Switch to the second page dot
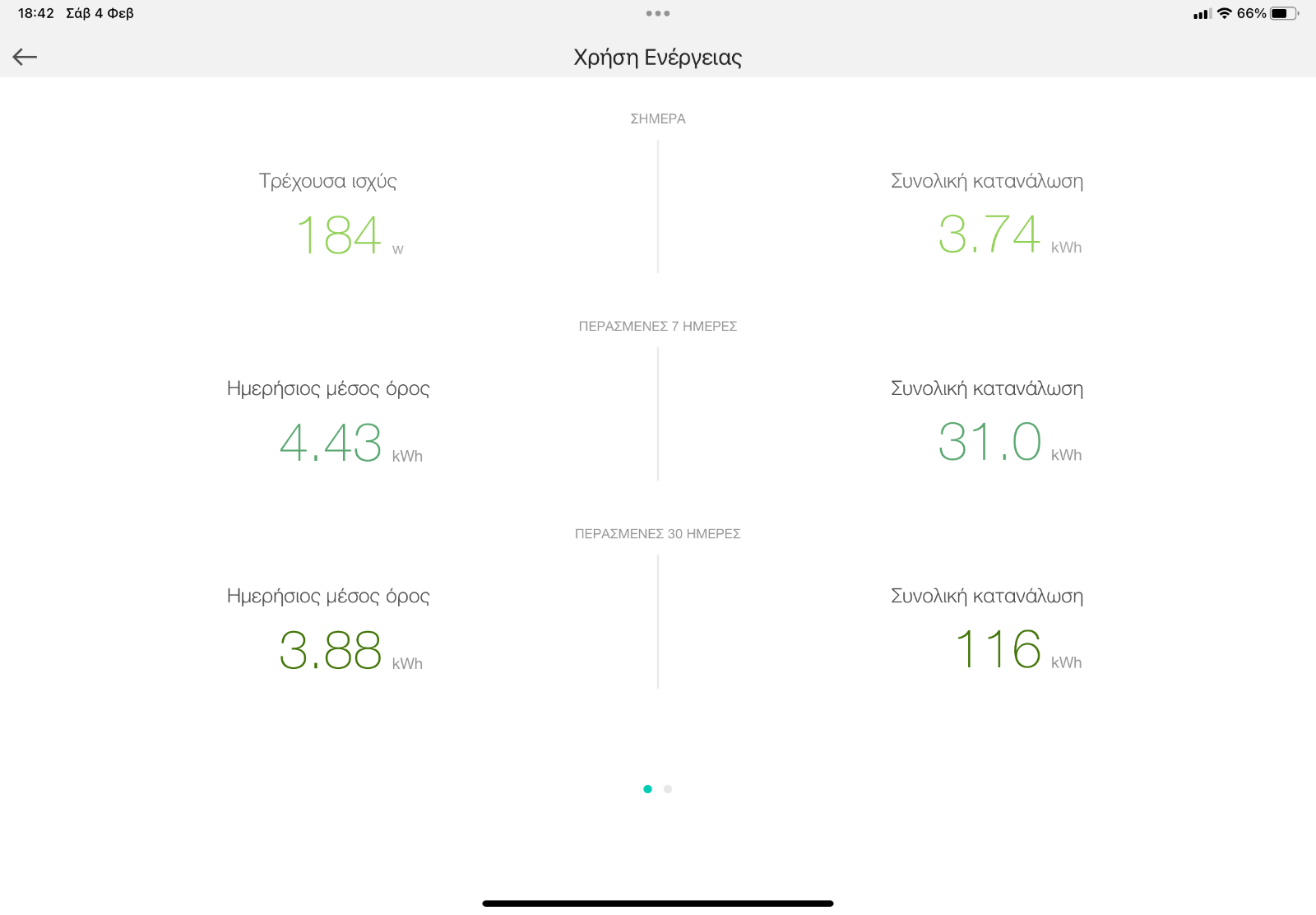This screenshot has width=1316, height=915. point(668,789)
